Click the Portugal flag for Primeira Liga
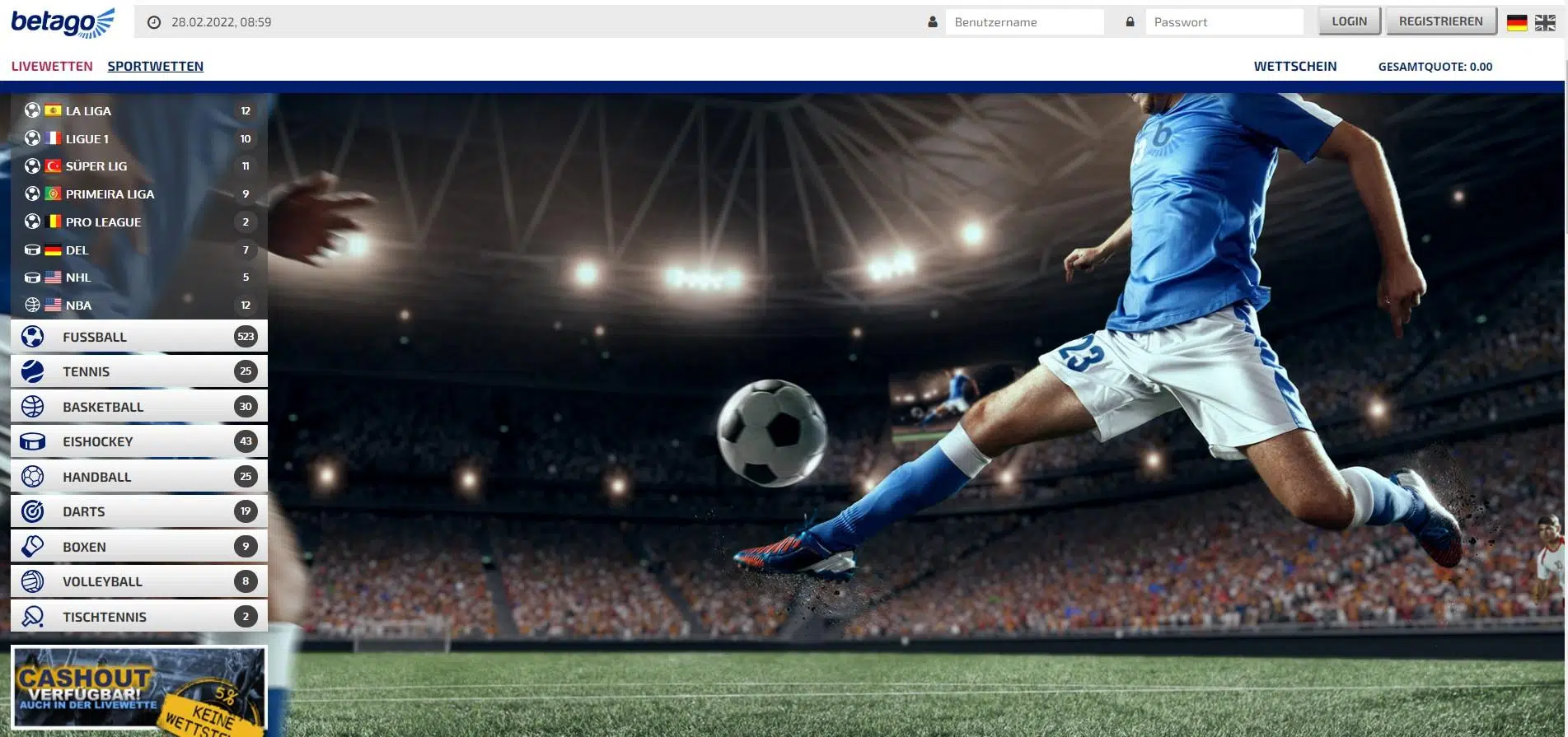The width and height of the screenshot is (1568, 737). [x=53, y=194]
